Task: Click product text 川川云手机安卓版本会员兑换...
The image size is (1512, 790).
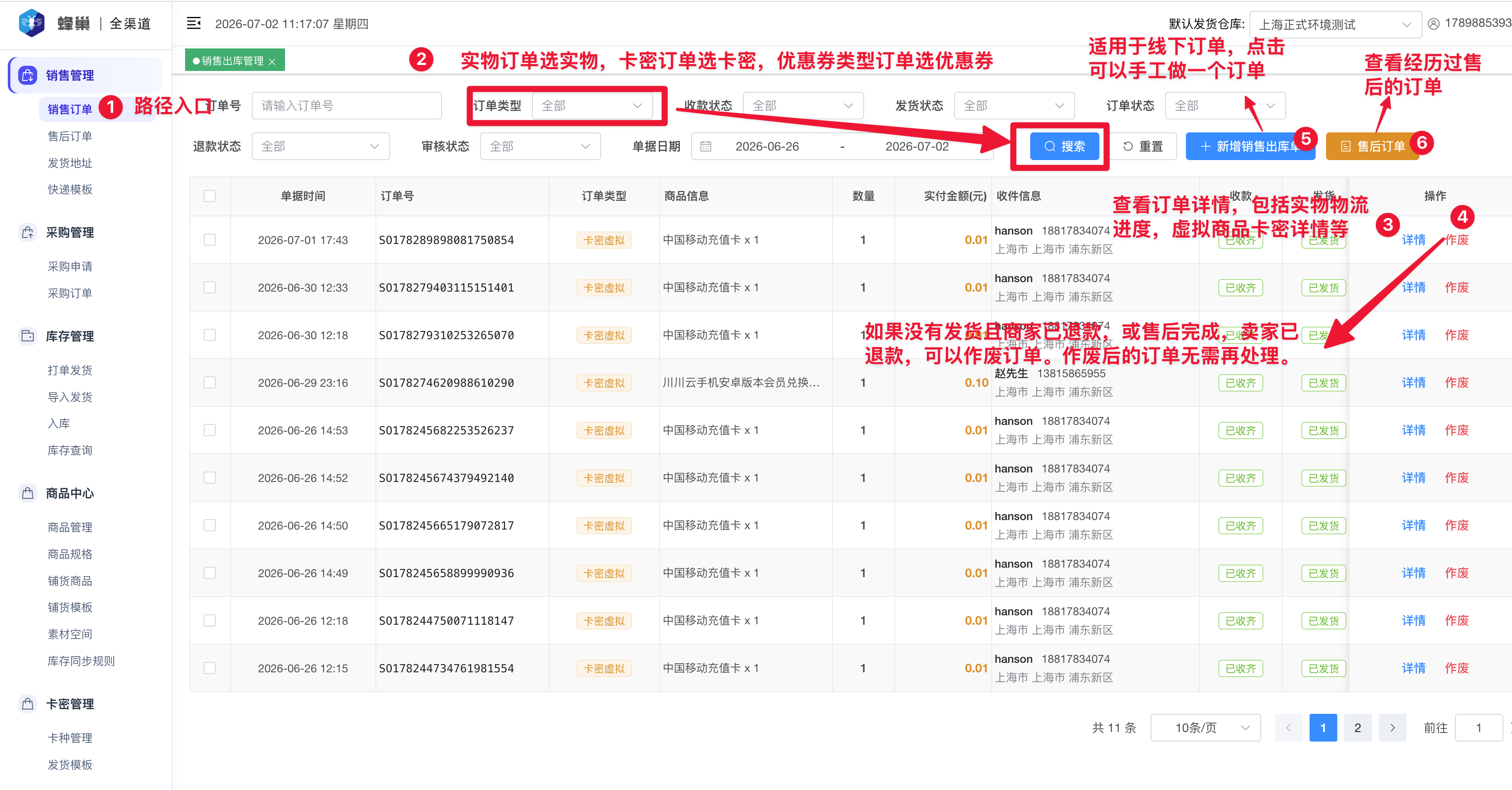Action: (x=741, y=382)
